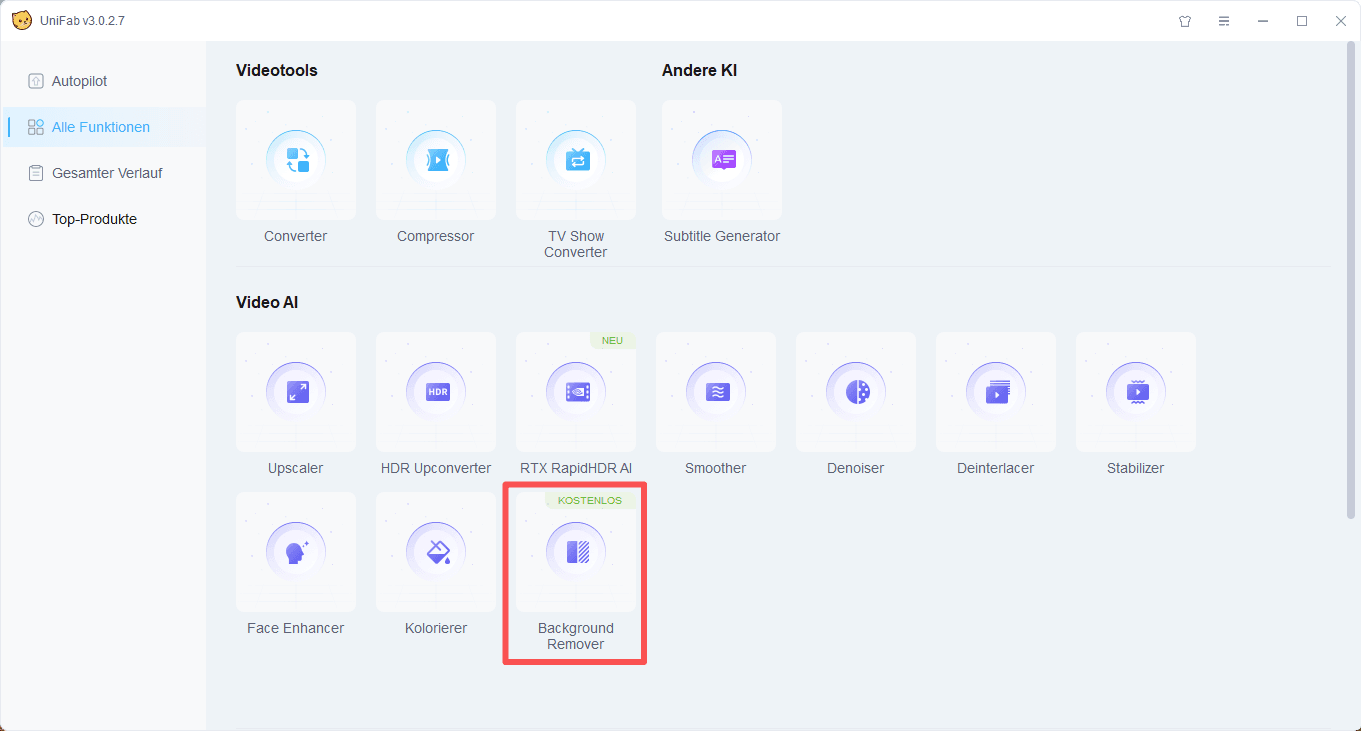Open the hamburger menu in title bar
Screen dimensions: 1361x731
coord(1224,21)
